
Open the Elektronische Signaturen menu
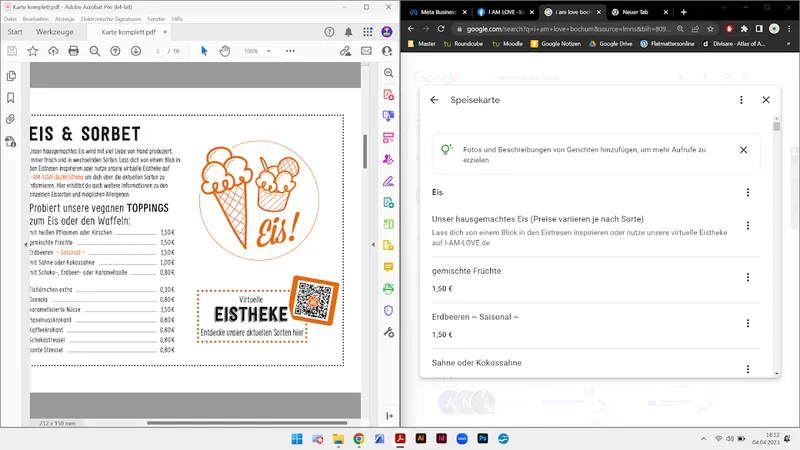click(x=111, y=19)
